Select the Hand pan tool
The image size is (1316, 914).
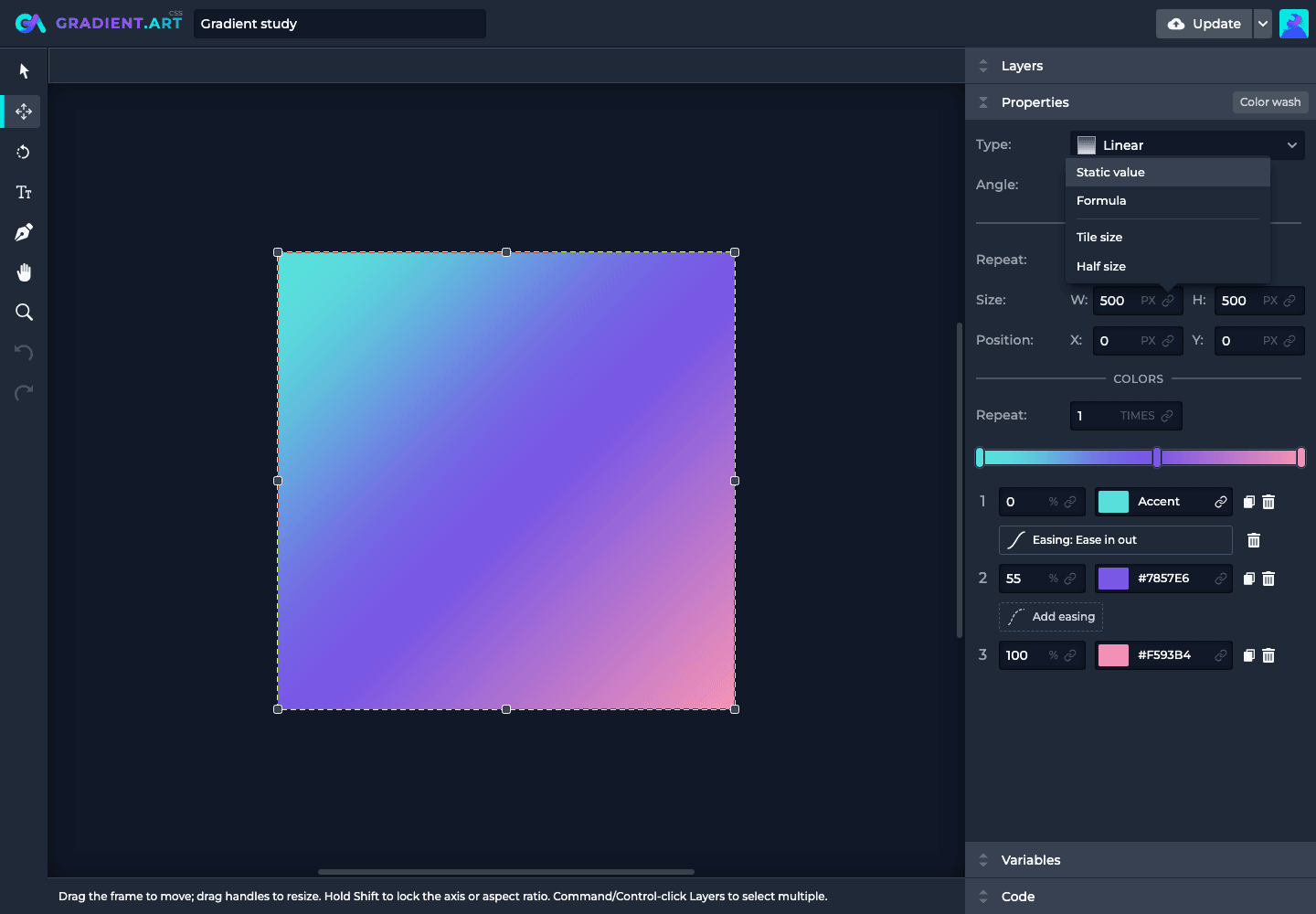pos(24,272)
